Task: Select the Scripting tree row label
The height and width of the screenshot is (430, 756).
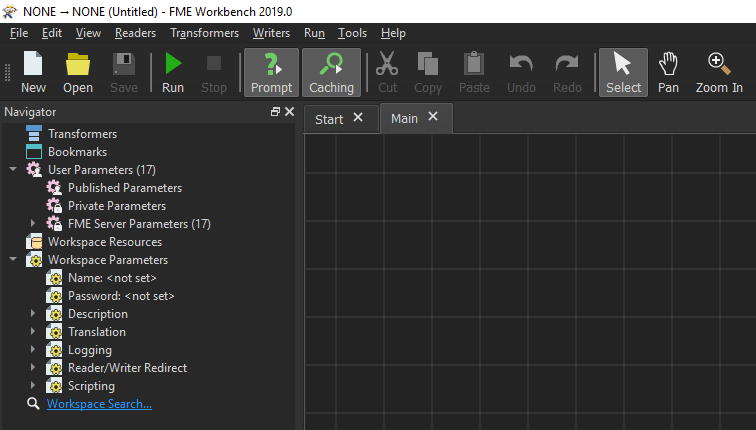Action: tap(91, 386)
